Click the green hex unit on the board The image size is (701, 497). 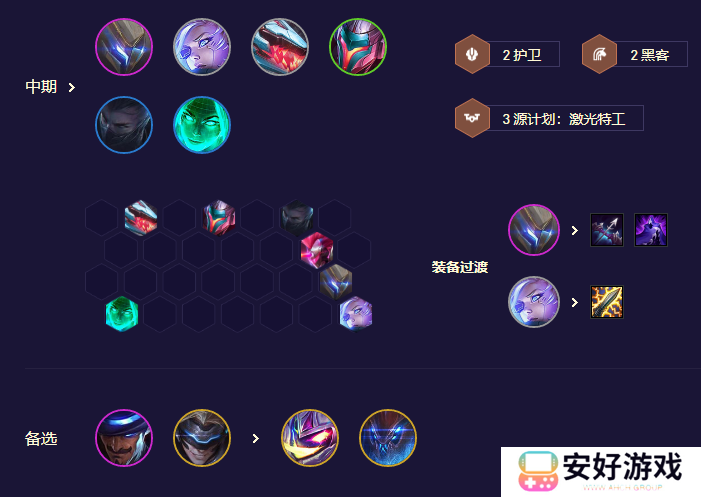122,314
